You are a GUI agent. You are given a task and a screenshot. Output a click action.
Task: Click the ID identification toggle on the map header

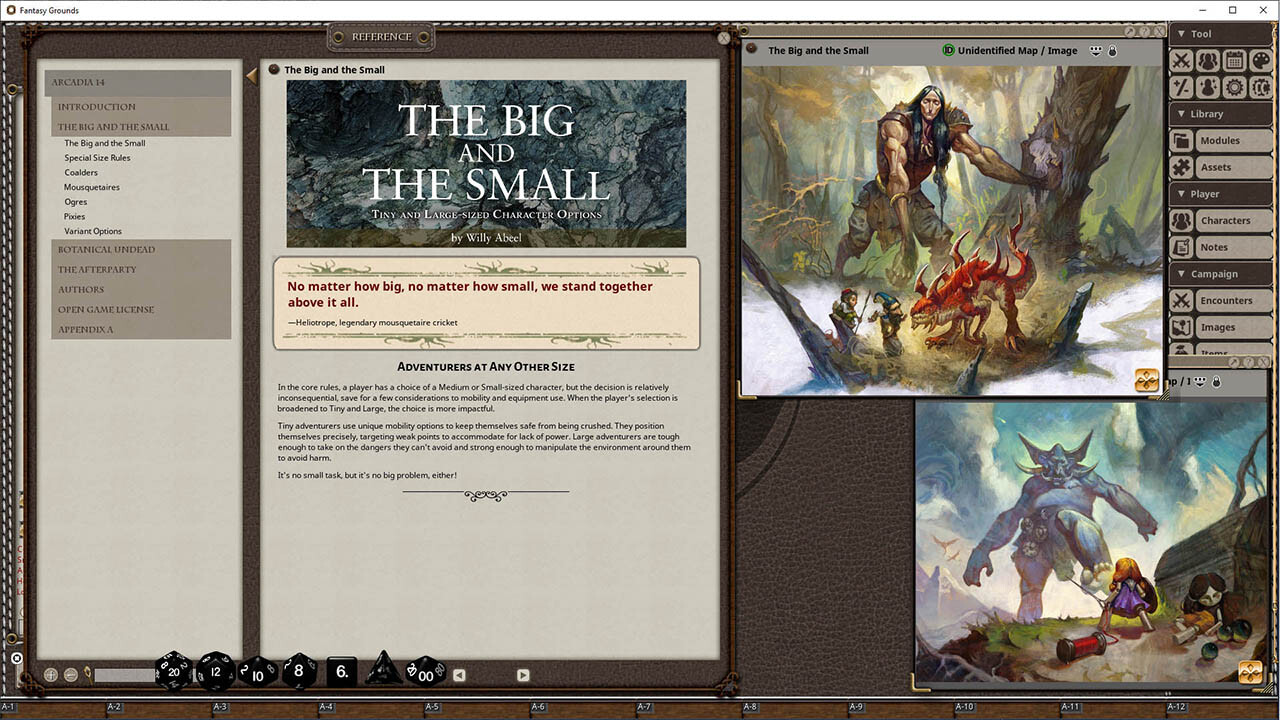click(x=946, y=50)
